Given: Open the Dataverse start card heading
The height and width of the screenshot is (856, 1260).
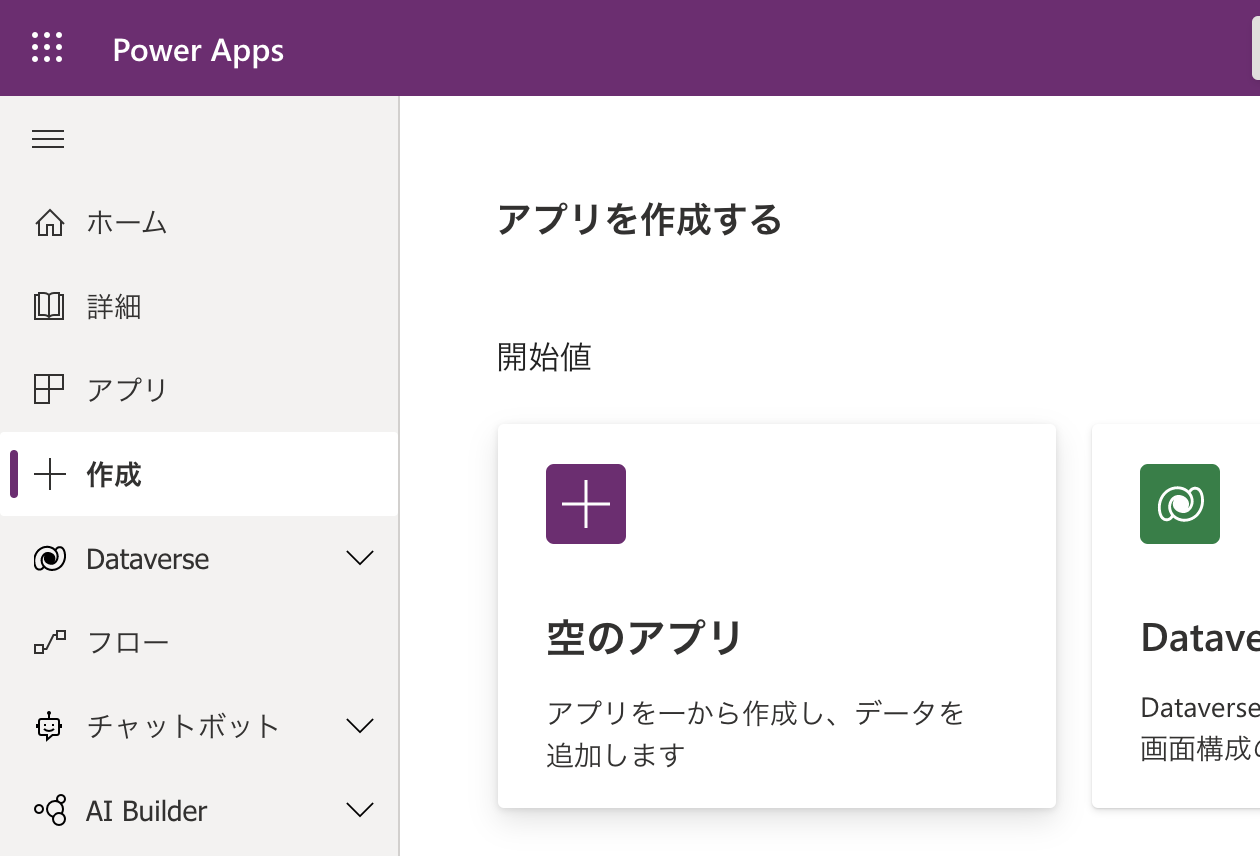Looking at the screenshot, I should (1199, 638).
